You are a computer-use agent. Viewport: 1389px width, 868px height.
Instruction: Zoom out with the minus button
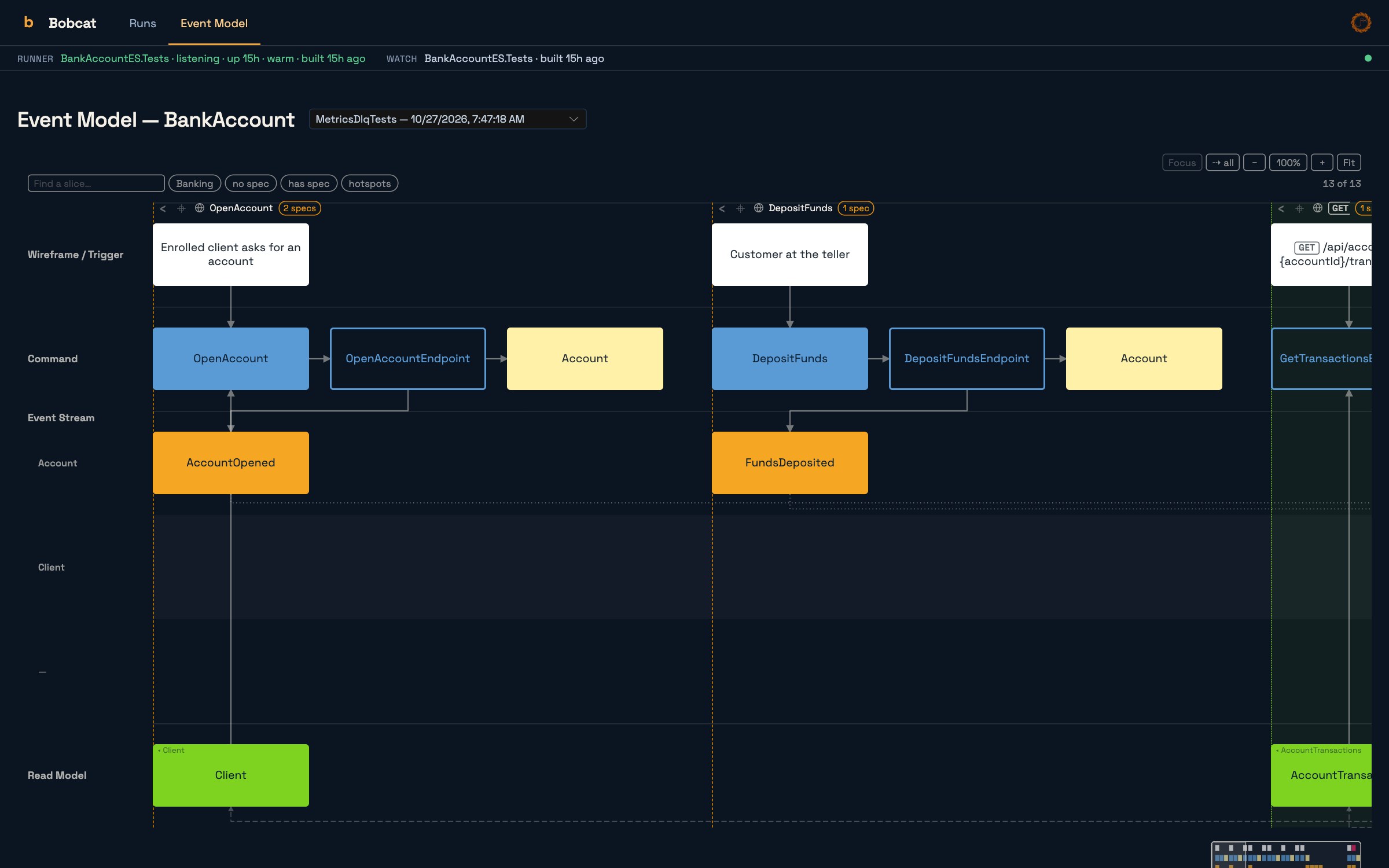click(1254, 163)
